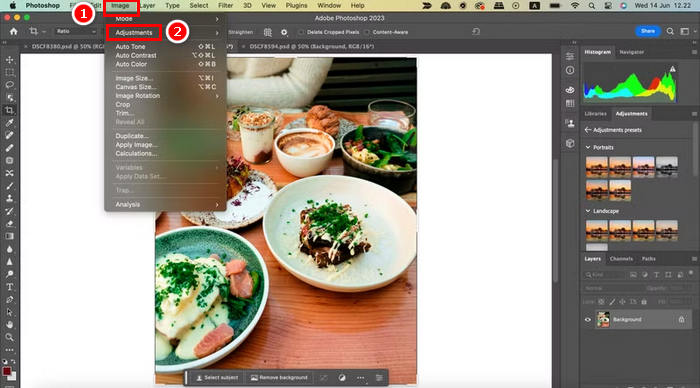Screen dimensions: 700x388
Task: Toggle Delete Cropped Pixels checkbox
Action: (x=301, y=32)
